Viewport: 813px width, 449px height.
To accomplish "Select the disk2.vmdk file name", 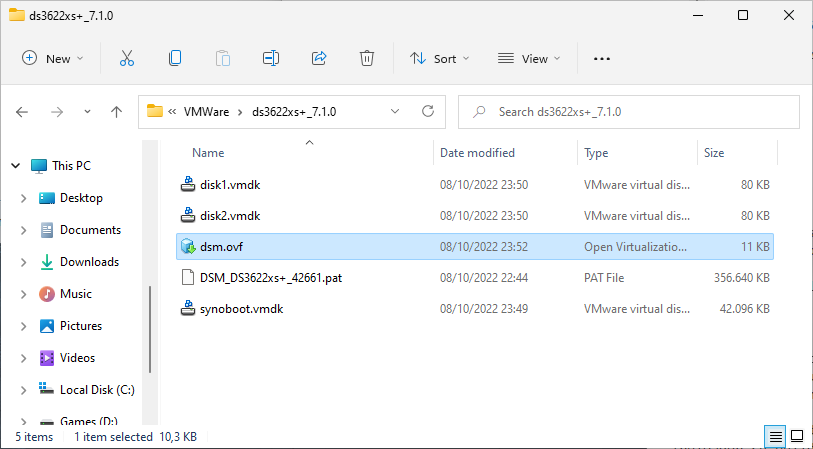I will [x=230, y=216].
